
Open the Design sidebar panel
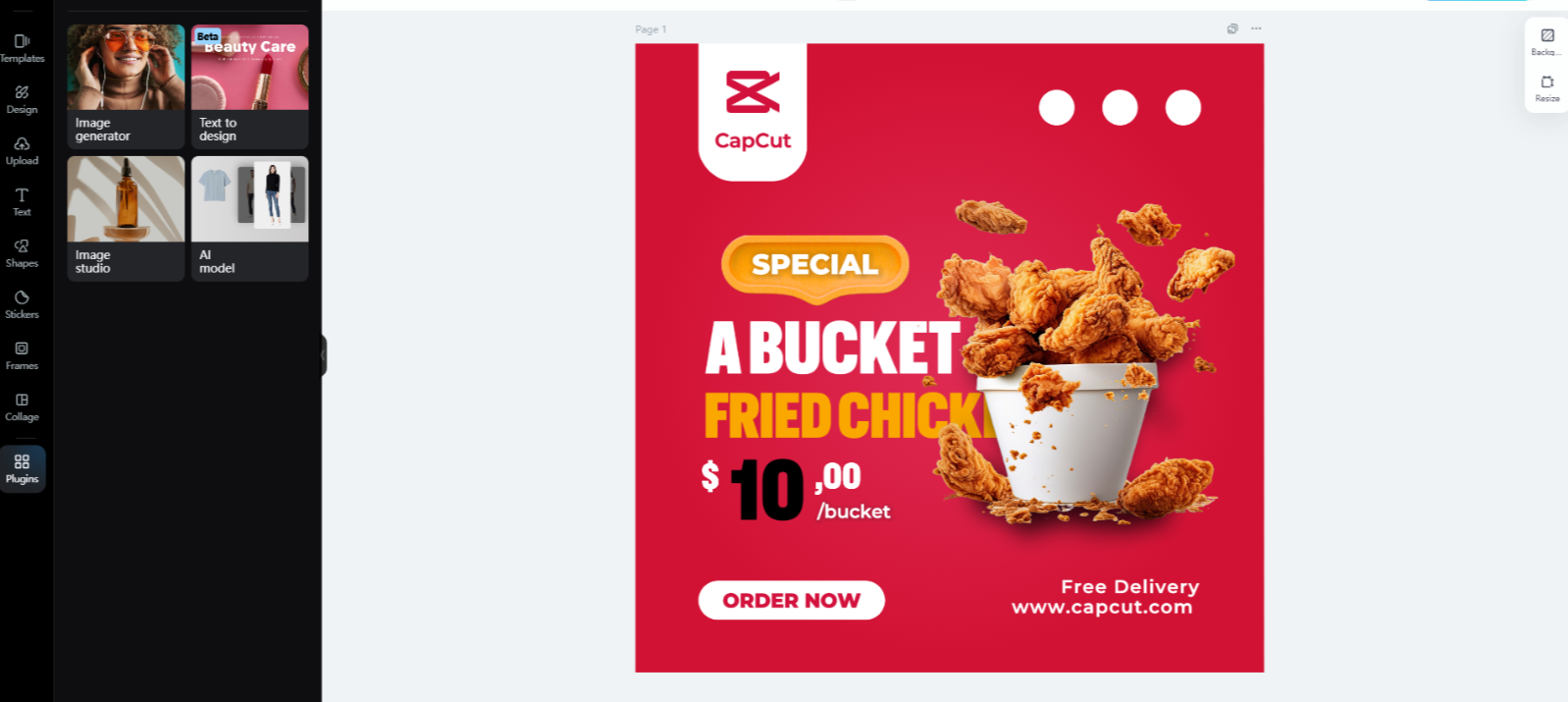pyautogui.click(x=22, y=99)
